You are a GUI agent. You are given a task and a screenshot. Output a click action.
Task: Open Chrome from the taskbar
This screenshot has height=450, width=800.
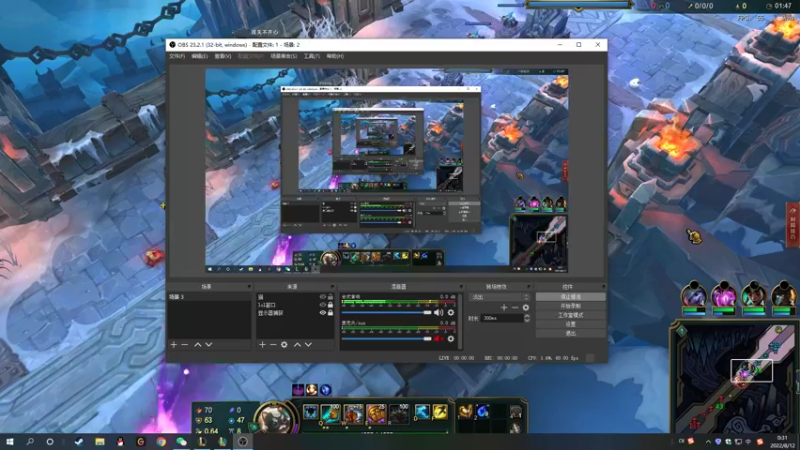pyautogui.click(x=161, y=441)
